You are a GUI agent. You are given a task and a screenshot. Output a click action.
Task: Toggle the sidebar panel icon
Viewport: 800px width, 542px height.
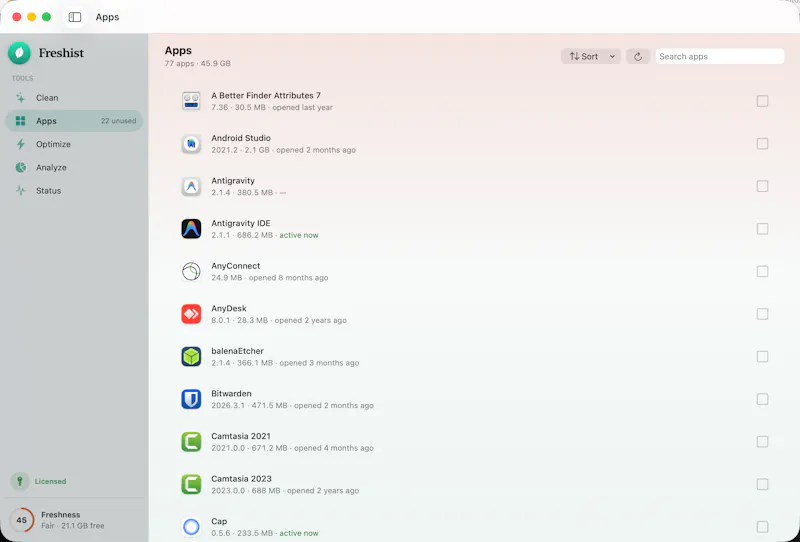(x=75, y=17)
